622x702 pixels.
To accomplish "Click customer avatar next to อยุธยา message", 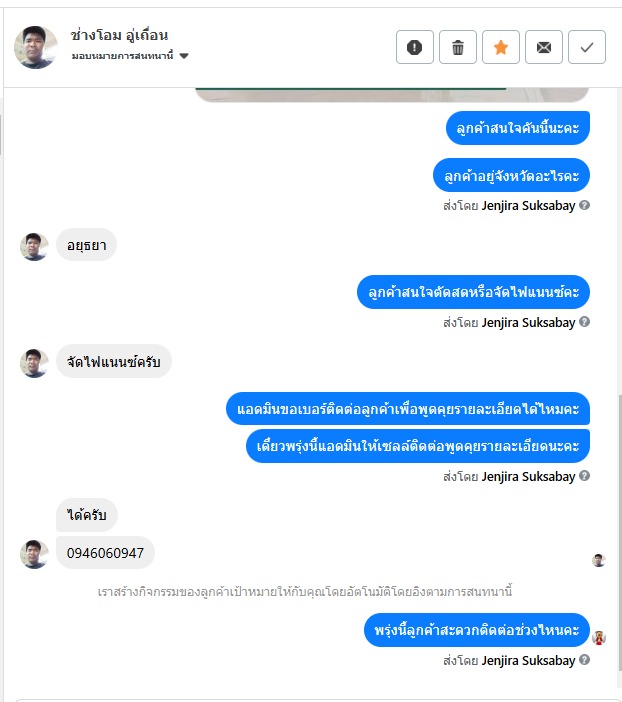I will [x=34, y=246].
